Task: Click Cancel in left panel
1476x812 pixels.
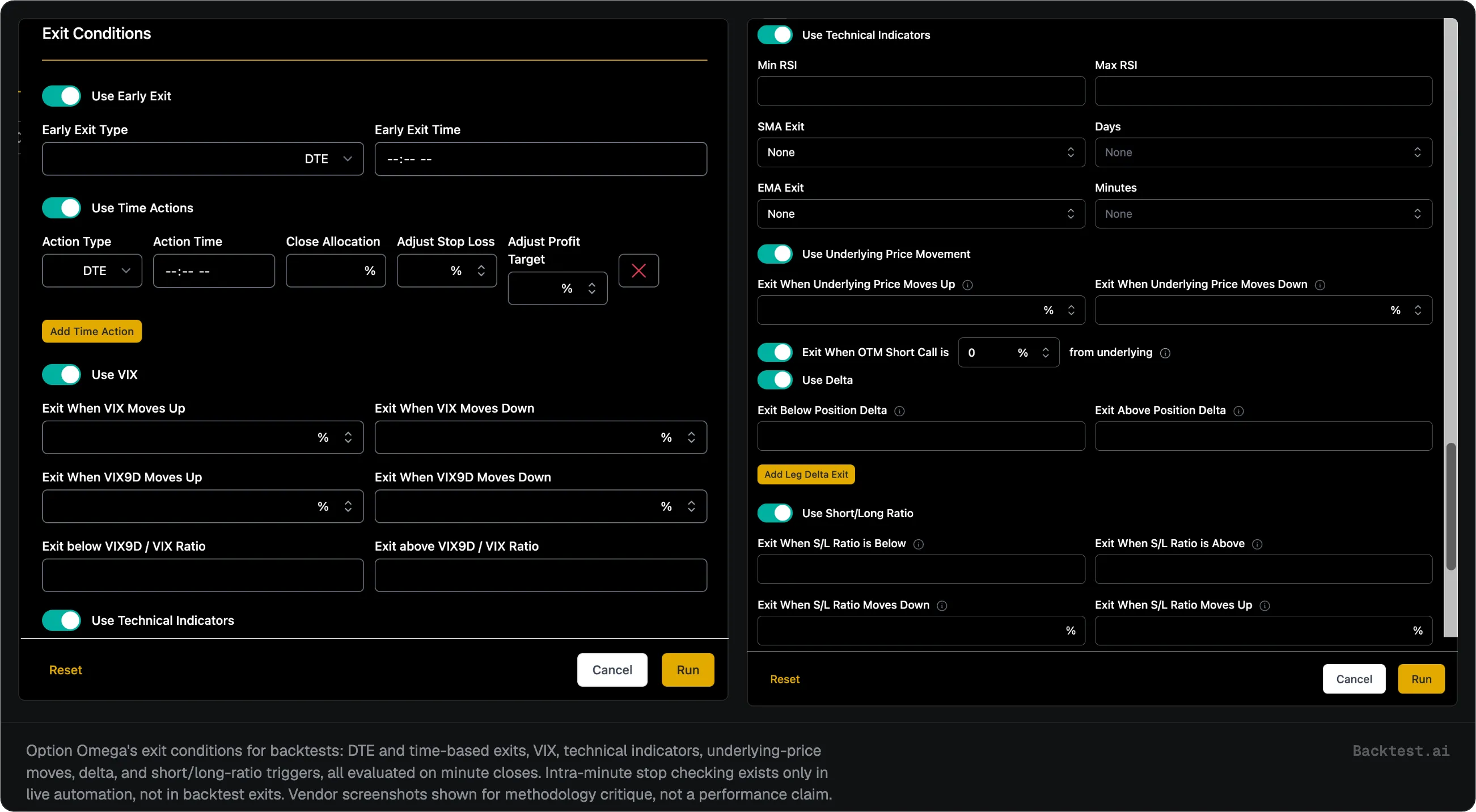Action: tap(612, 670)
